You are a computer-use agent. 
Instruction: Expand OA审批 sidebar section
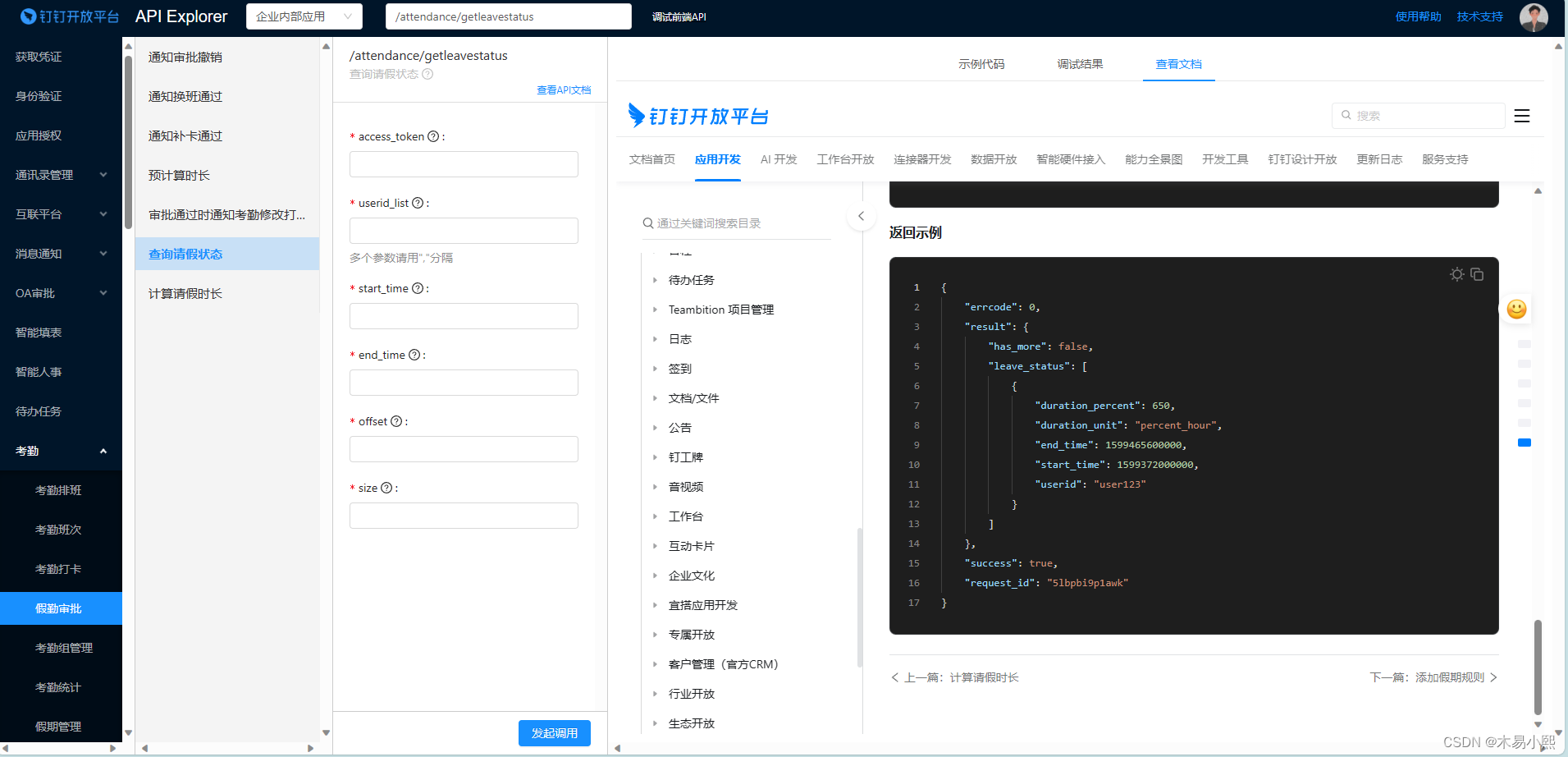coord(61,293)
